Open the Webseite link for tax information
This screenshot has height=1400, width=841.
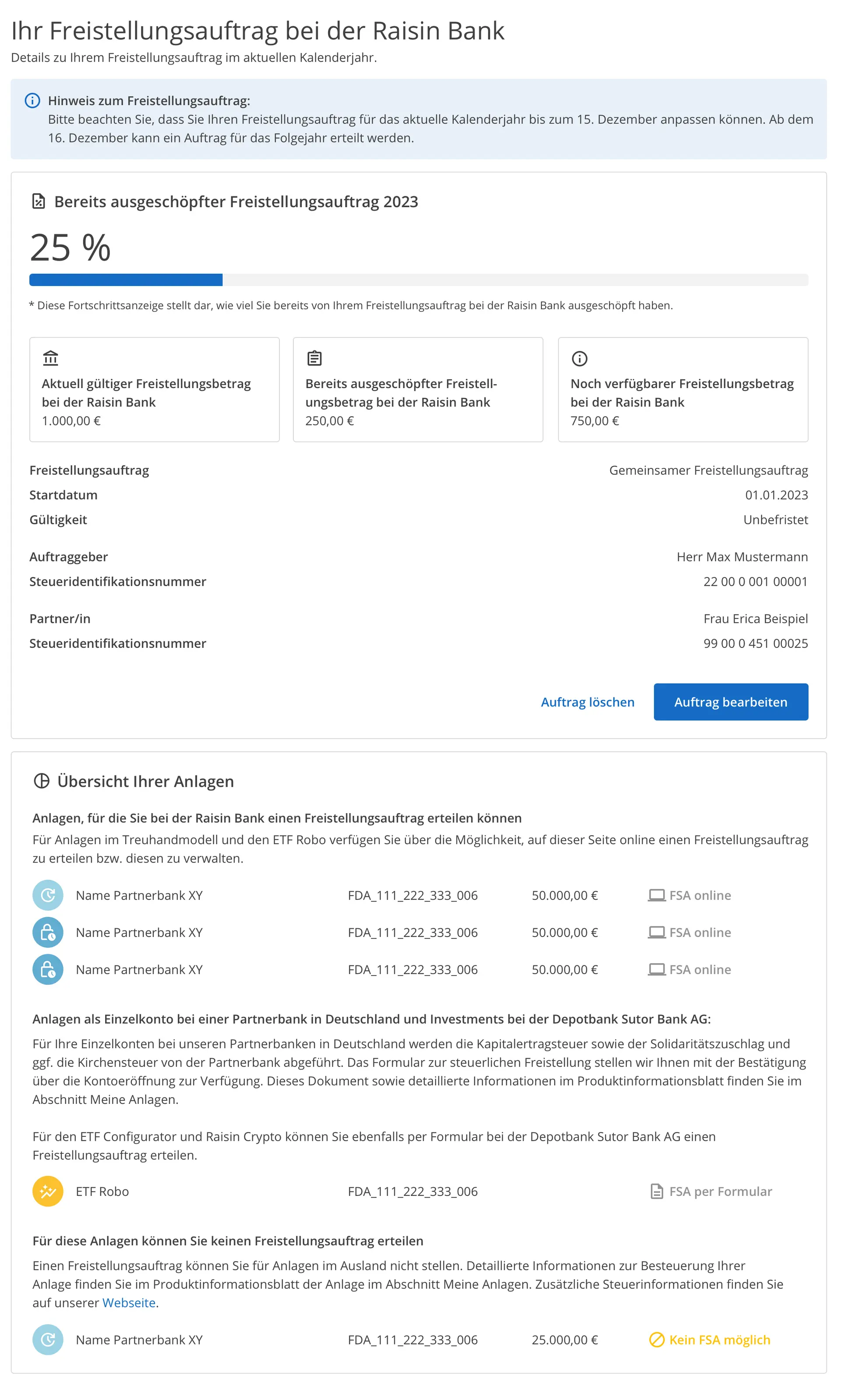(129, 1303)
